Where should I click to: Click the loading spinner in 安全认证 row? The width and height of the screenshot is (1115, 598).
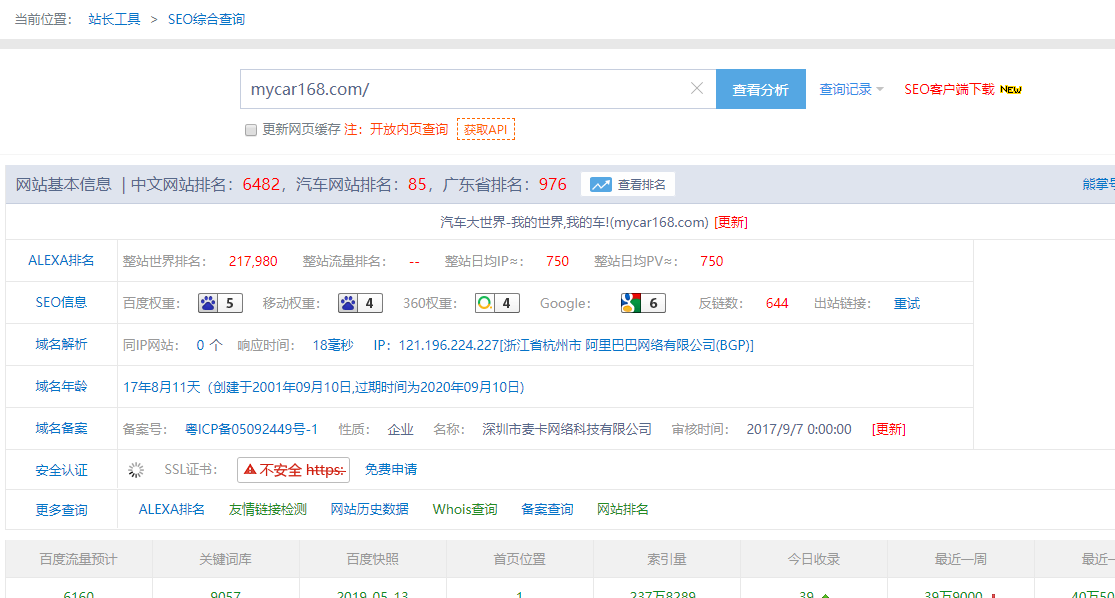click(136, 470)
